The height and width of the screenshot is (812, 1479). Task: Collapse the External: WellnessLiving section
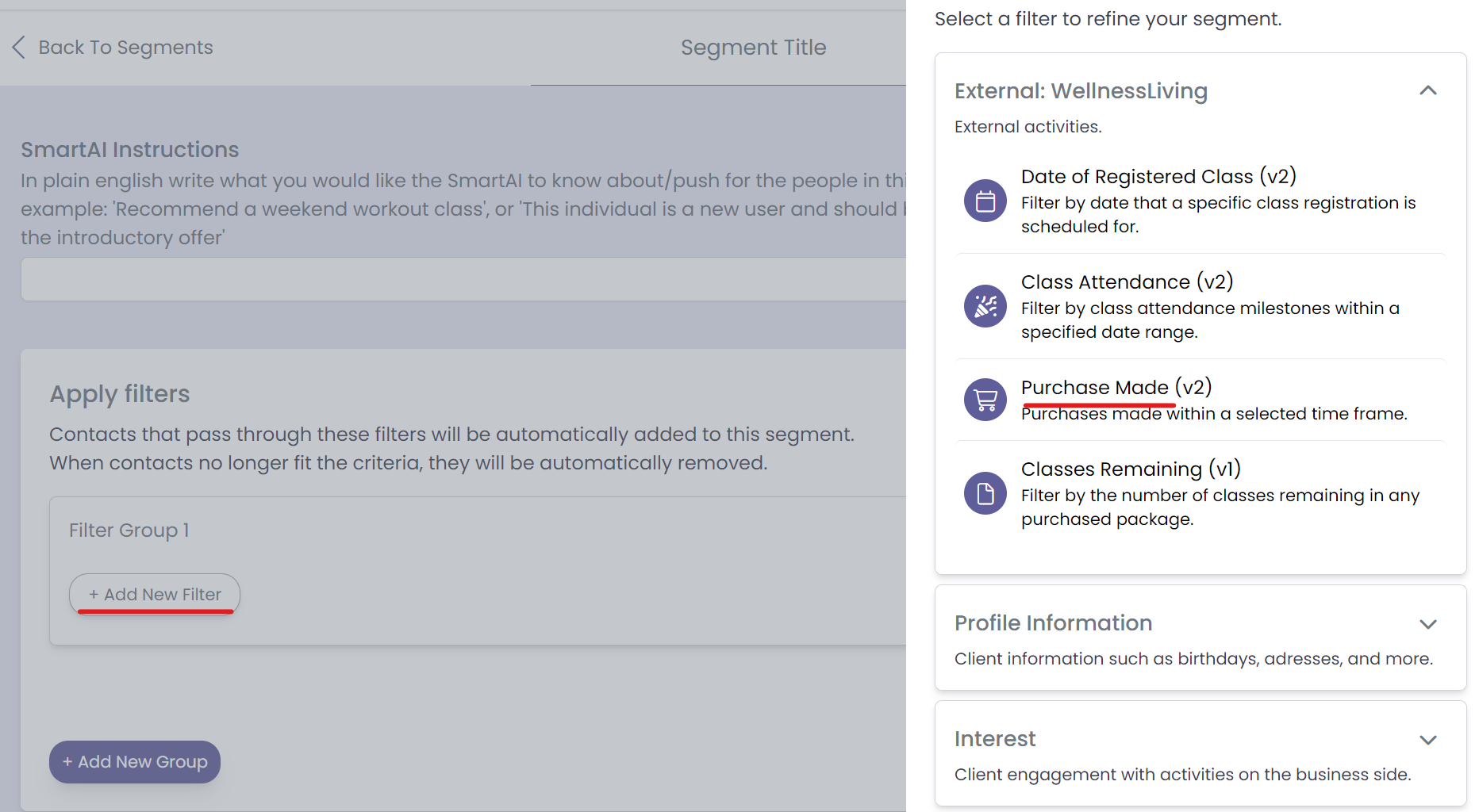click(1428, 90)
